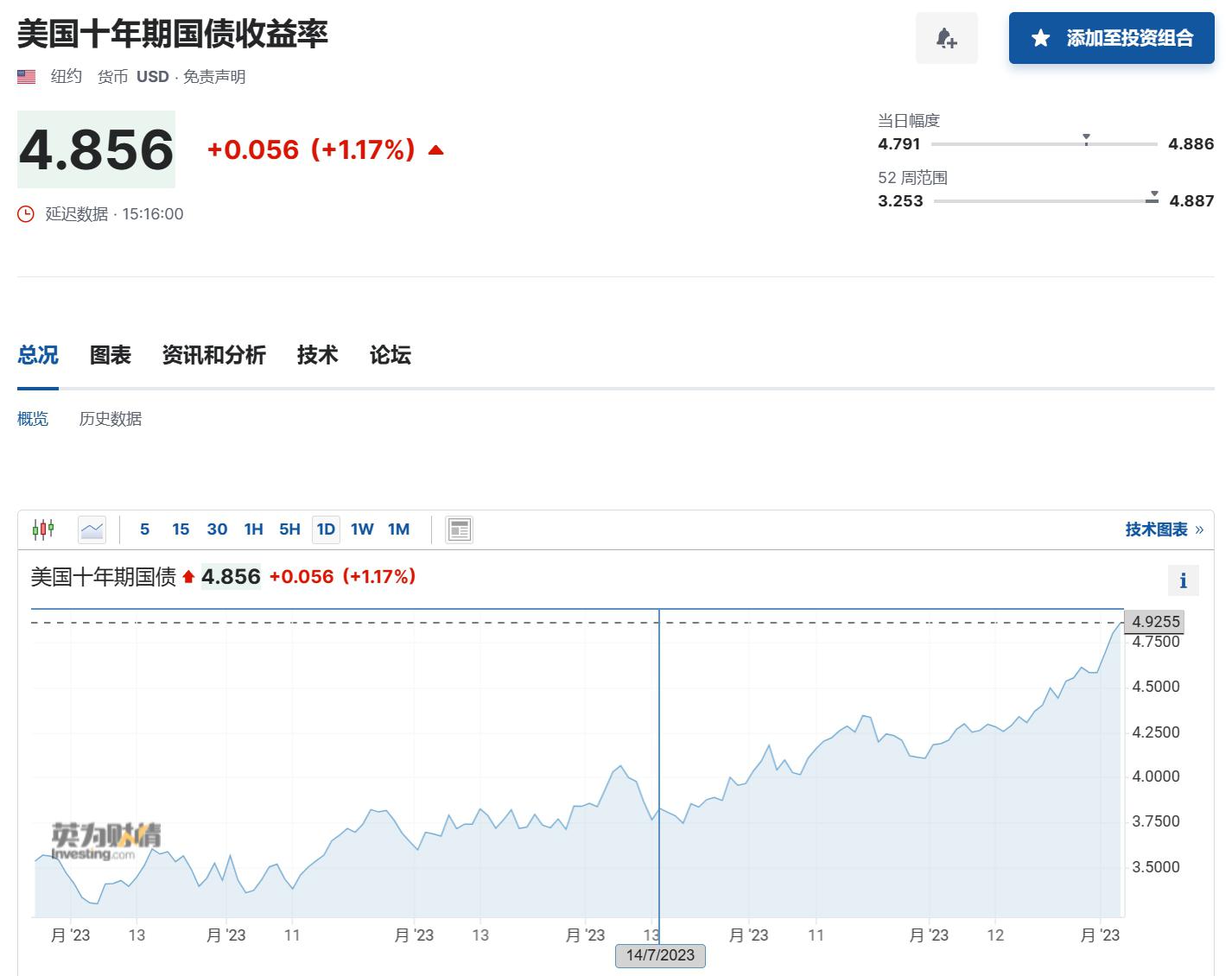Click the 添加至投资组合 button

[1111, 38]
